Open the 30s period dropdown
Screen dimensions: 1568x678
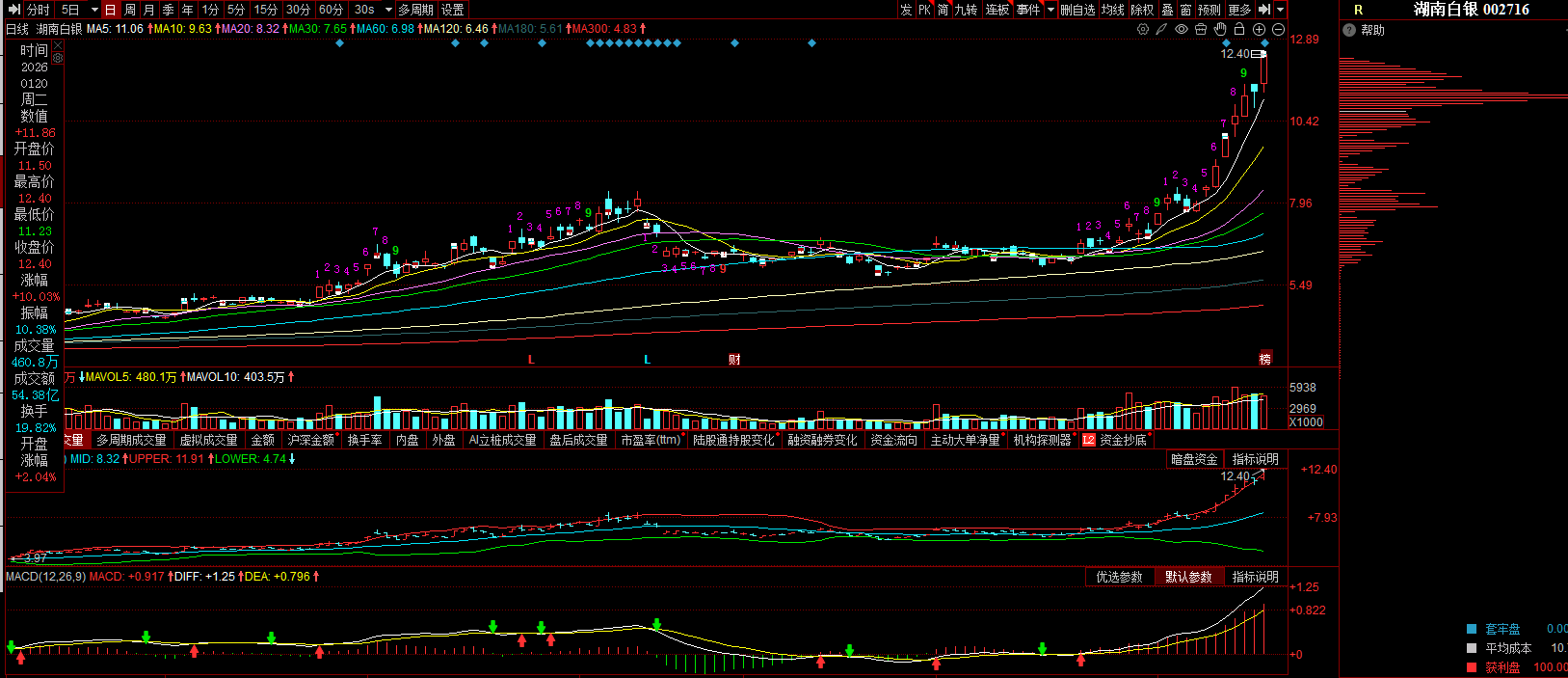(x=388, y=10)
